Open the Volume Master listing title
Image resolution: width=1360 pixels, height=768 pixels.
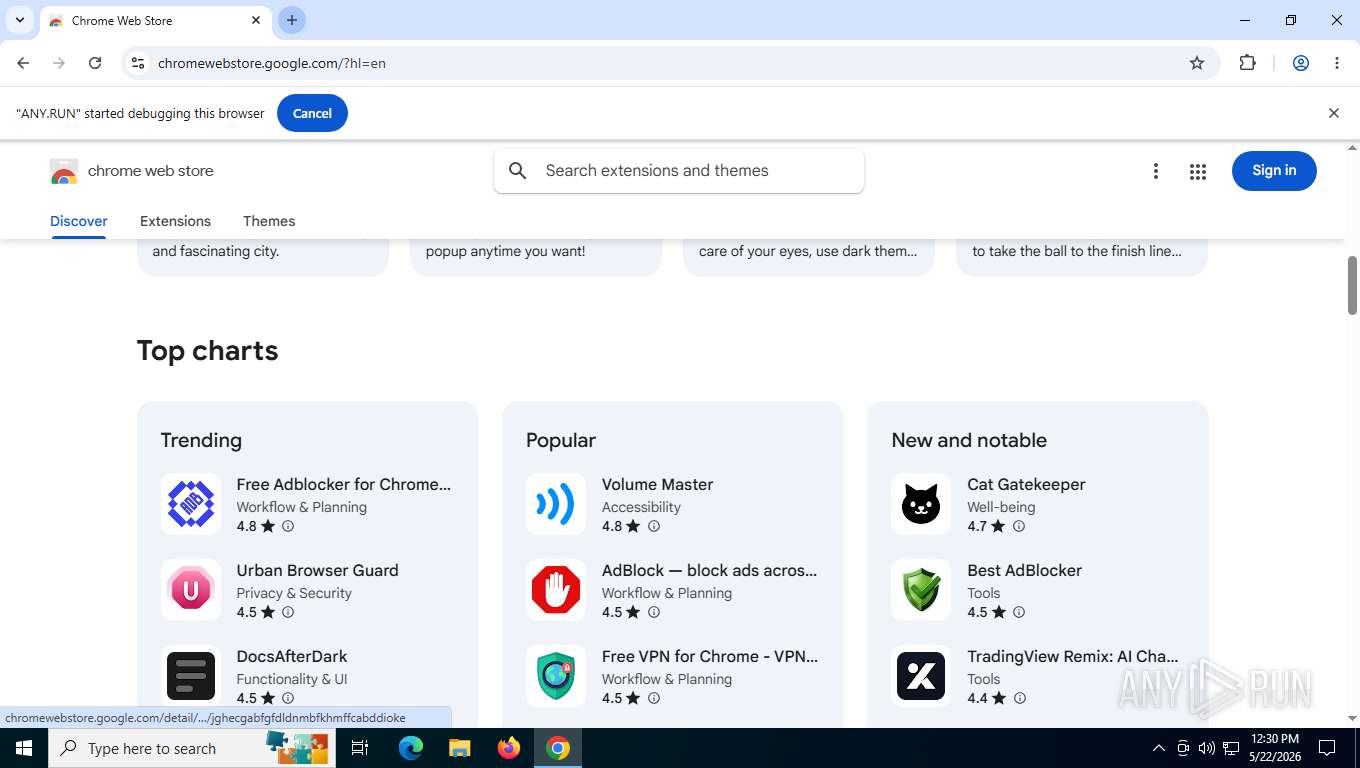pyautogui.click(x=657, y=485)
